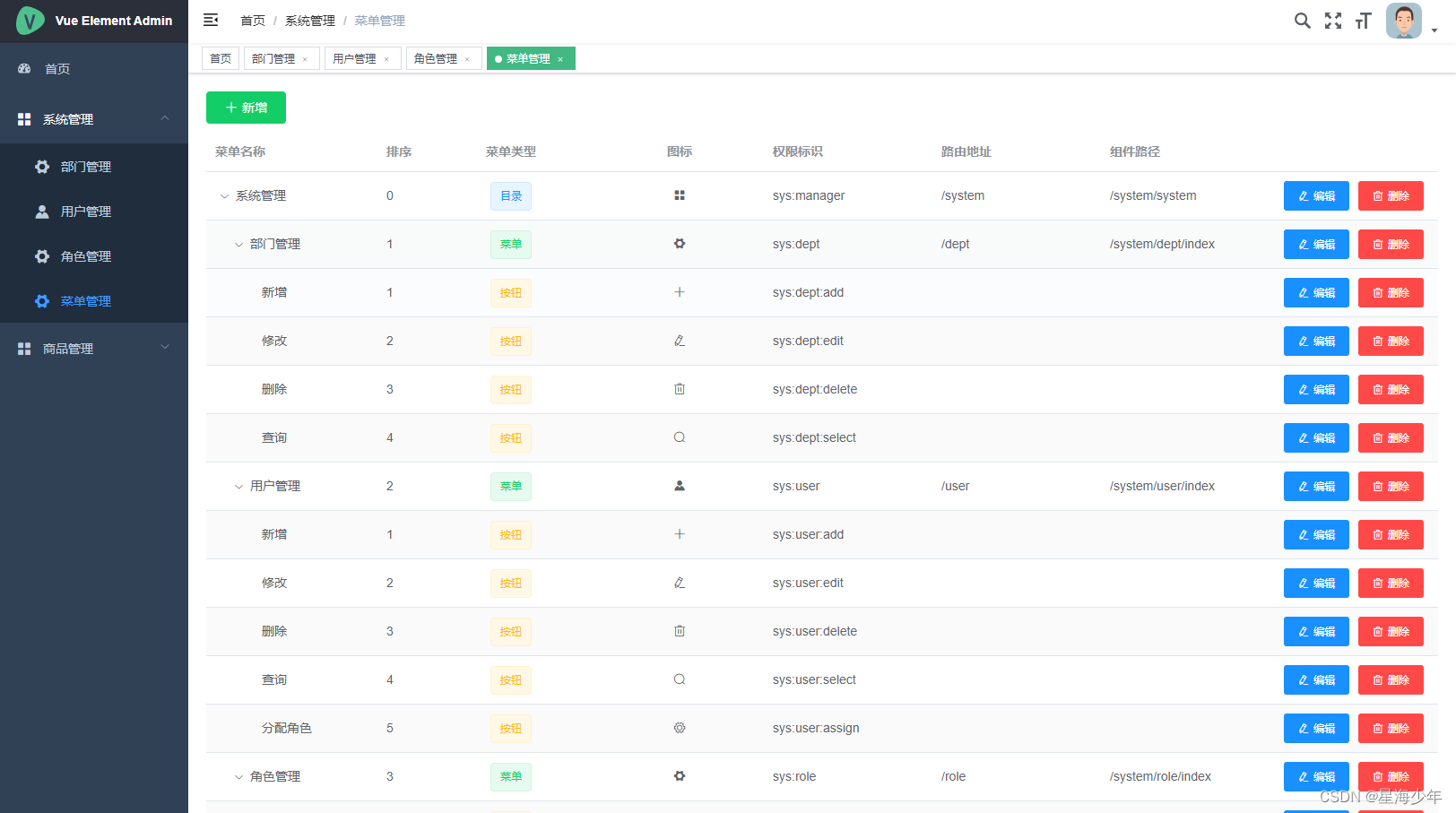Switch to the 首页 tab
Image resolution: width=1456 pixels, height=813 pixels.
pos(221,58)
